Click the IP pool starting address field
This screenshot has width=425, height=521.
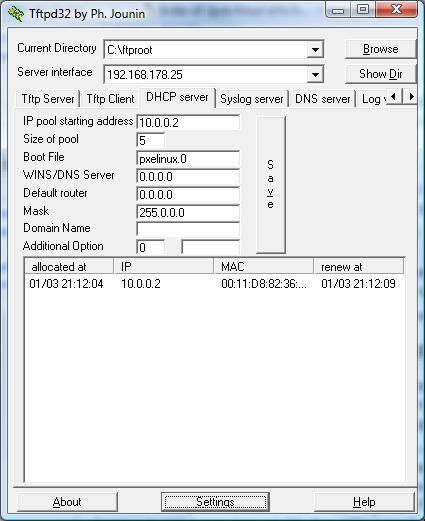click(x=188, y=122)
